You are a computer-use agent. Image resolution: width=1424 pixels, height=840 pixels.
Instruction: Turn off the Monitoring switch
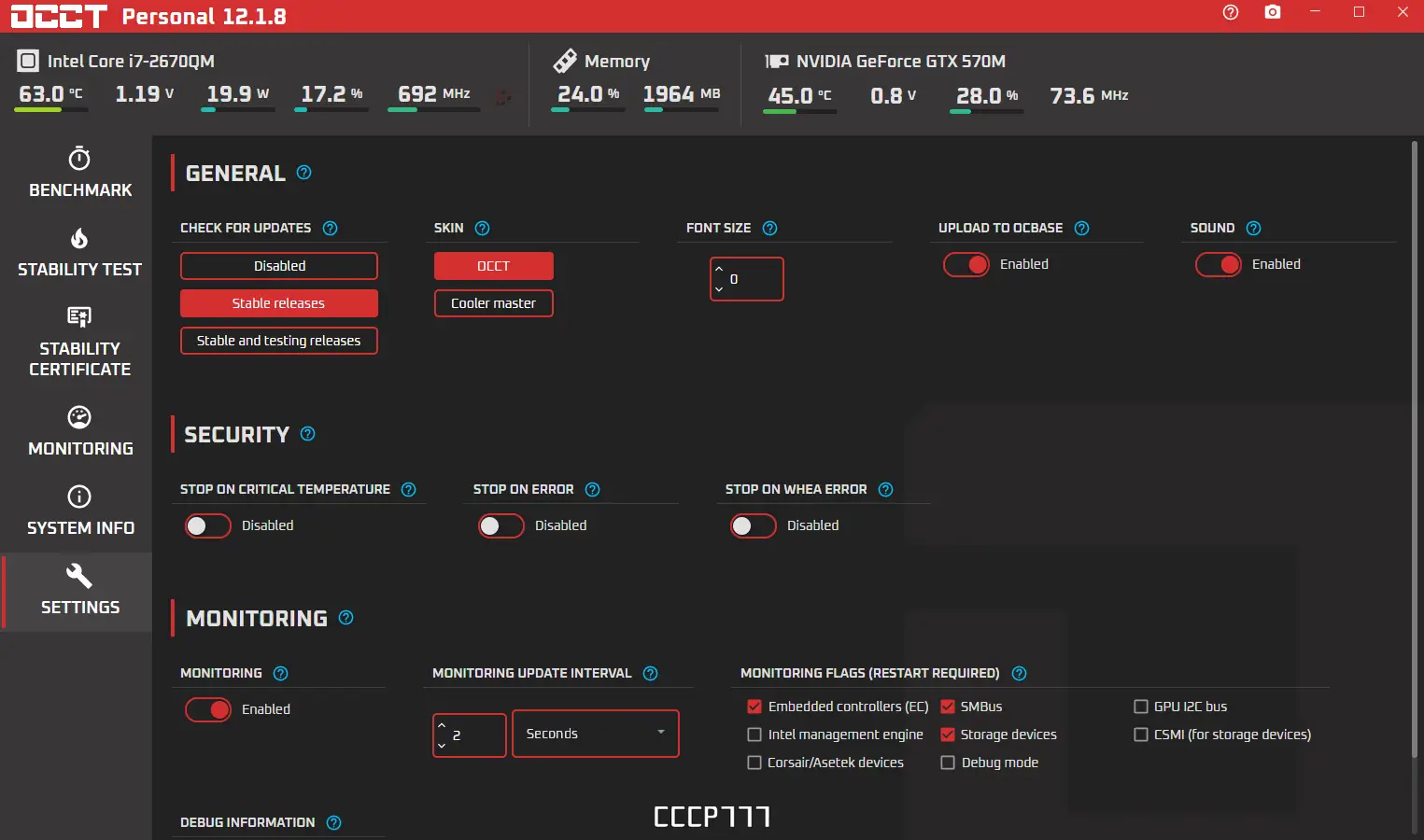pos(208,710)
